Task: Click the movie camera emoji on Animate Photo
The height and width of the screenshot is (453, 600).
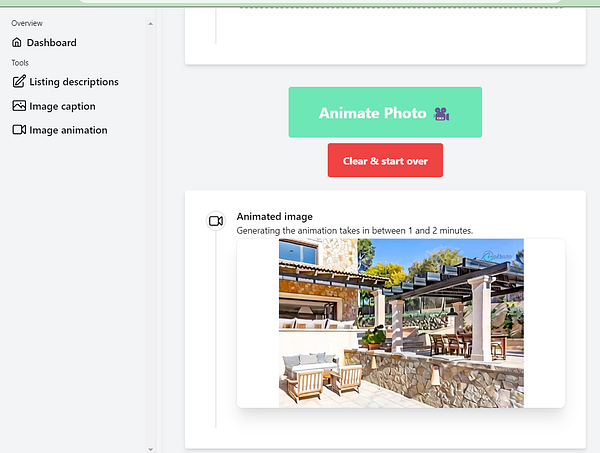Action: click(x=442, y=114)
